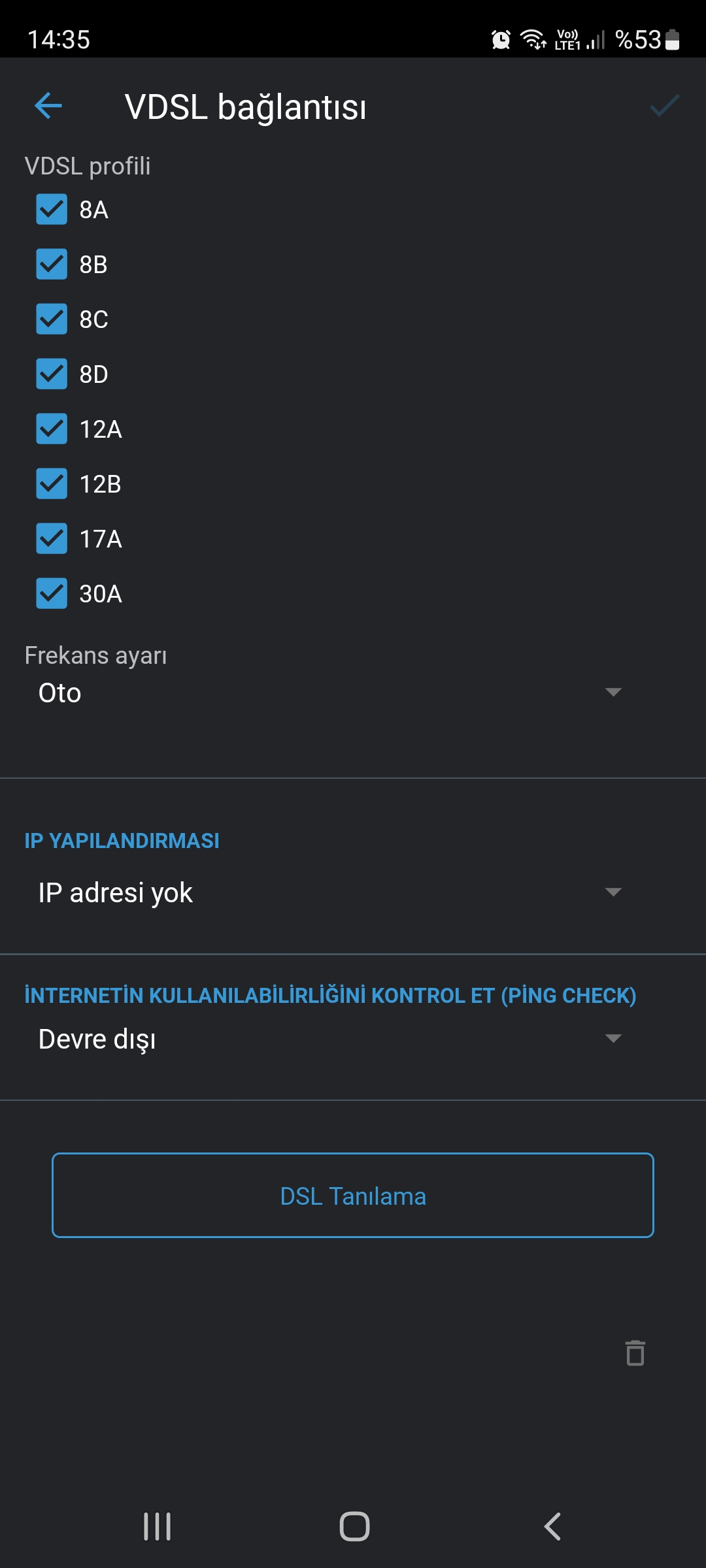This screenshot has height=1568, width=706.
Task: Go to the Android home button
Action: tap(354, 1526)
